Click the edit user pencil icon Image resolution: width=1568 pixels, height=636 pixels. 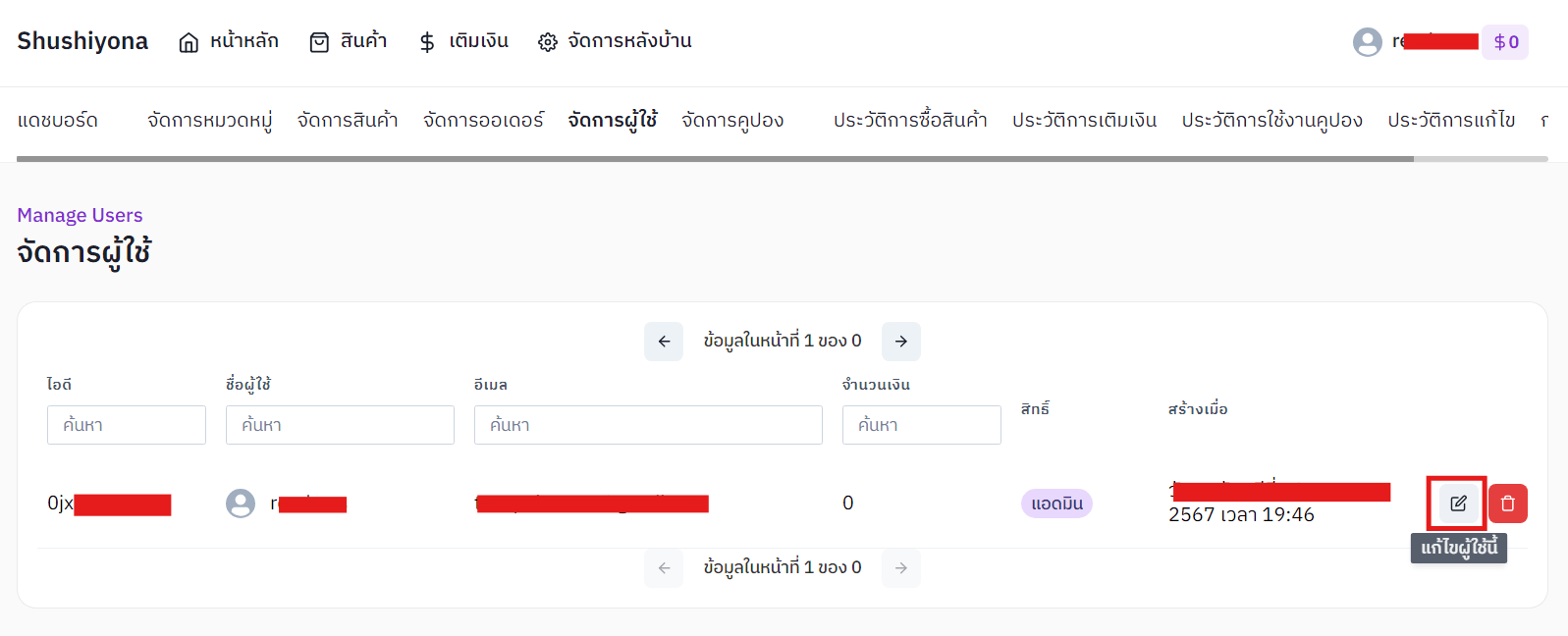pyautogui.click(x=1458, y=503)
